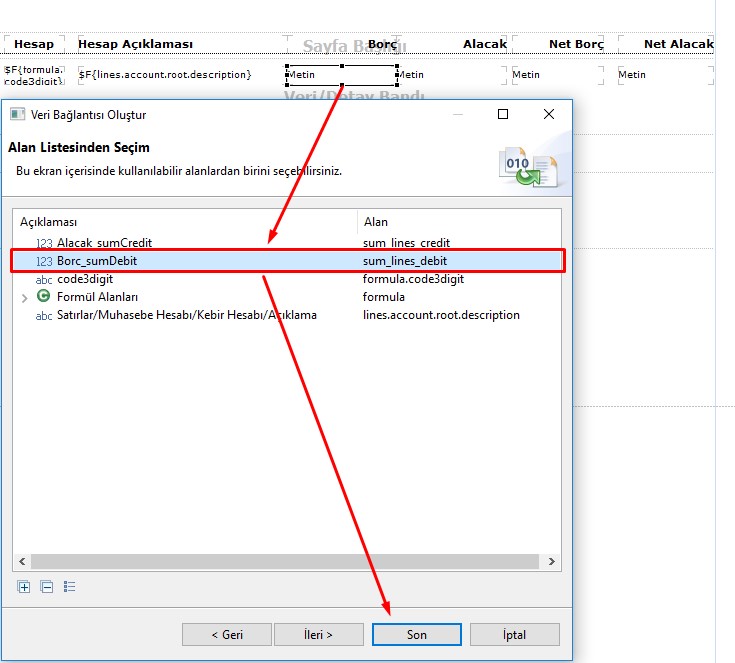735x663 pixels.
Task: Expand the Formül Alanları tree node
Action: point(25,298)
